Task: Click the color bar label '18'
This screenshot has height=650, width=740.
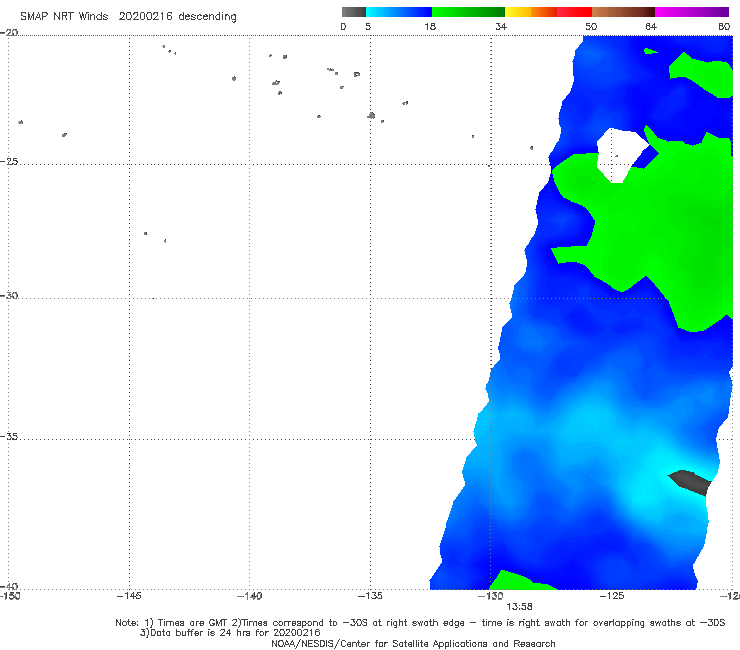Action: click(430, 26)
